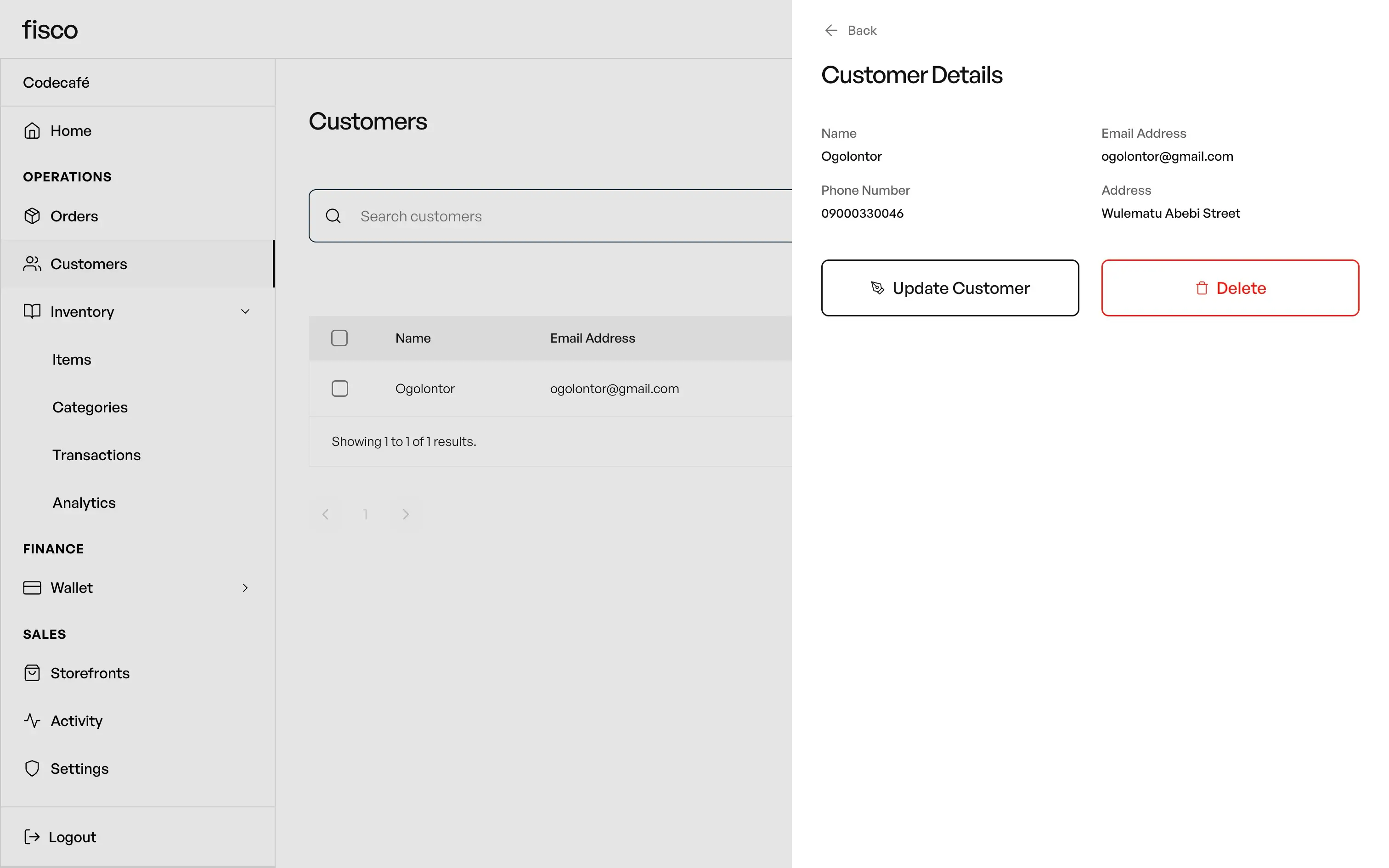Click the Orders box icon
1389x868 pixels.
pyautogui.click(x=32, y=216)
